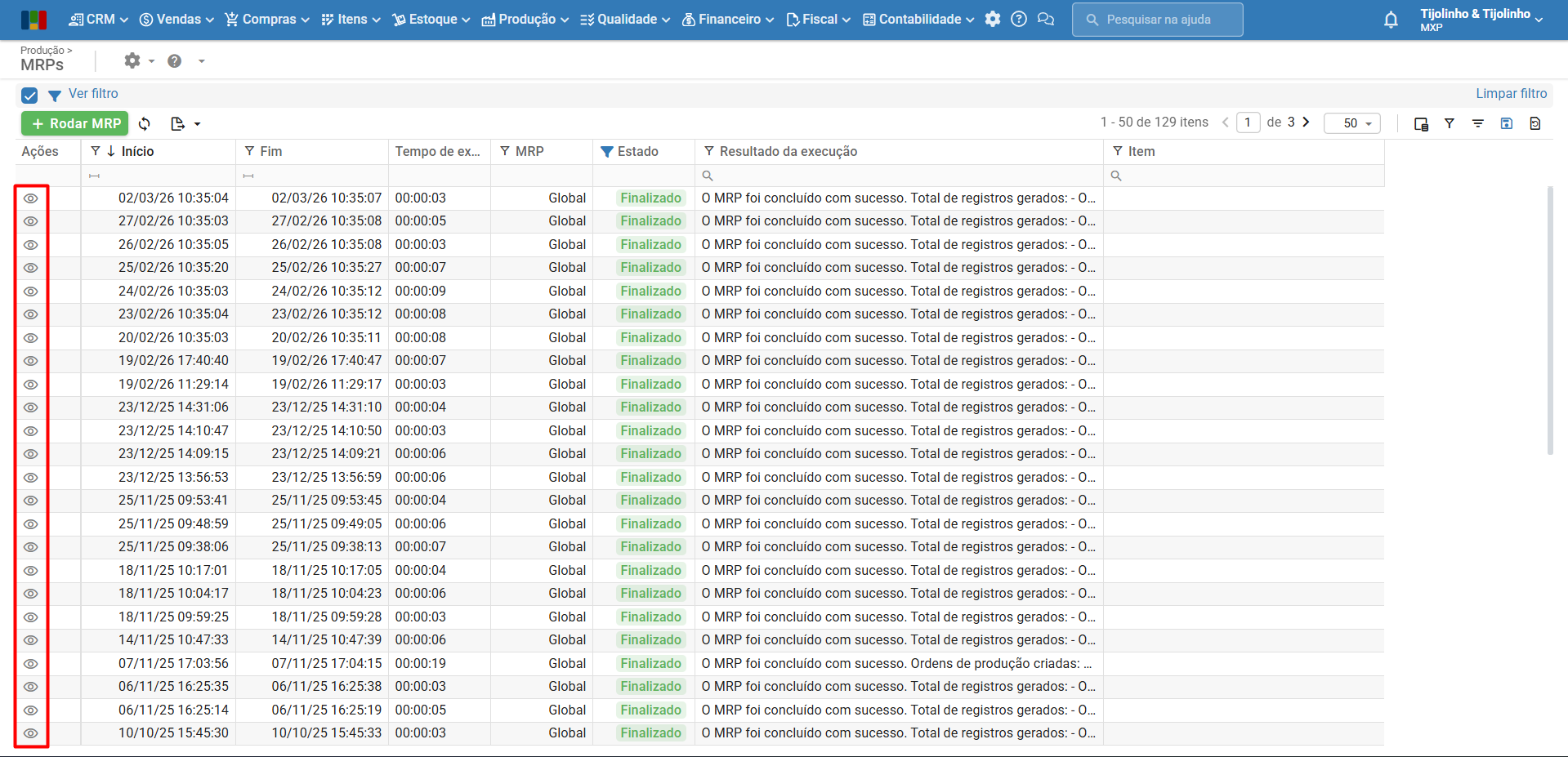Click the restore layout icon at far right
1568x757 pixels.
1534,123
